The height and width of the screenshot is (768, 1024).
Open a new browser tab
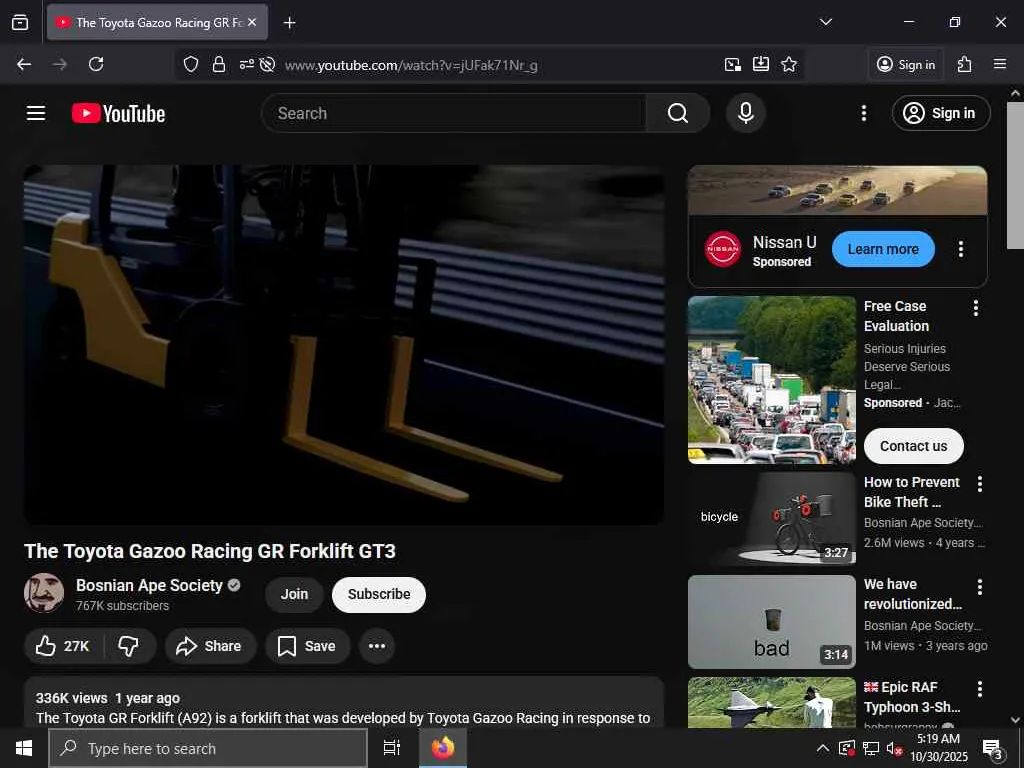click(x=289, y=23)
